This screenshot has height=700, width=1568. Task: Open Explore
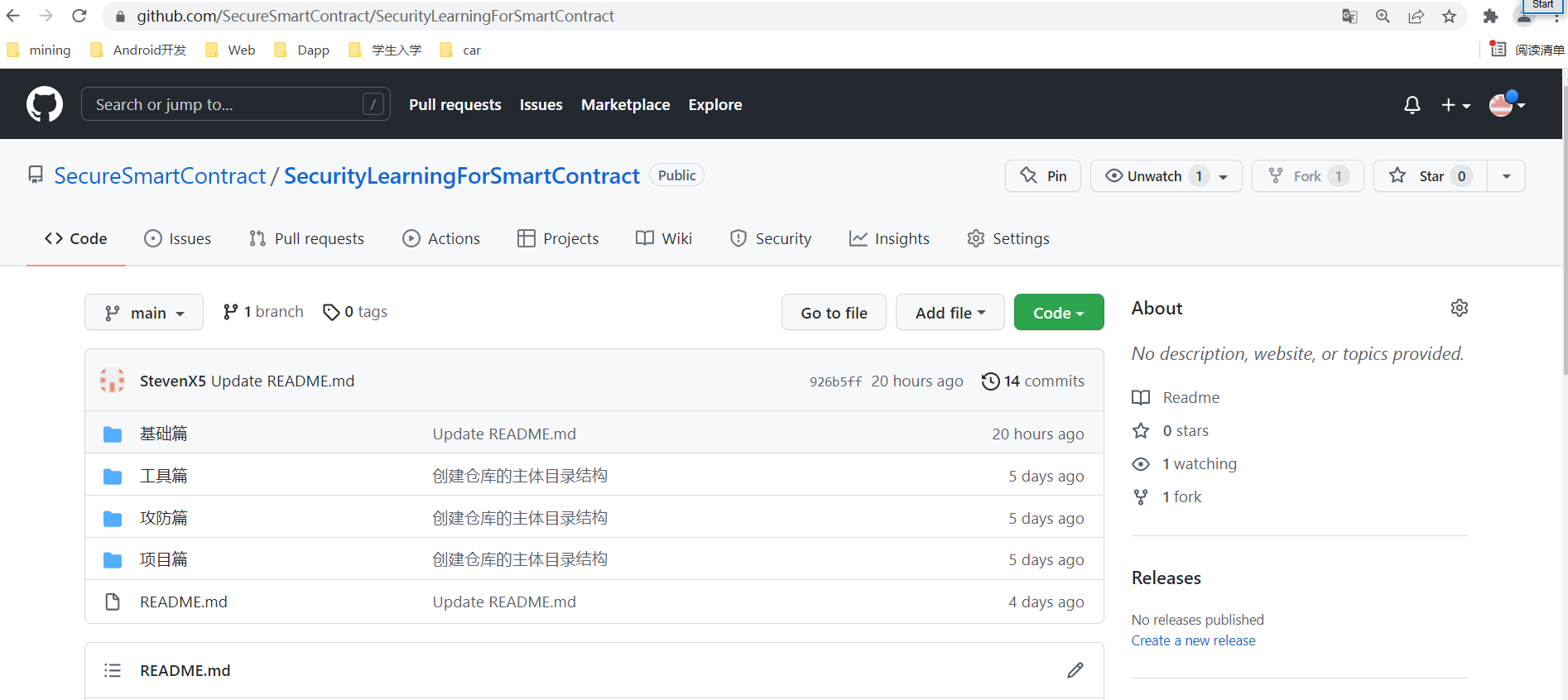715,104
